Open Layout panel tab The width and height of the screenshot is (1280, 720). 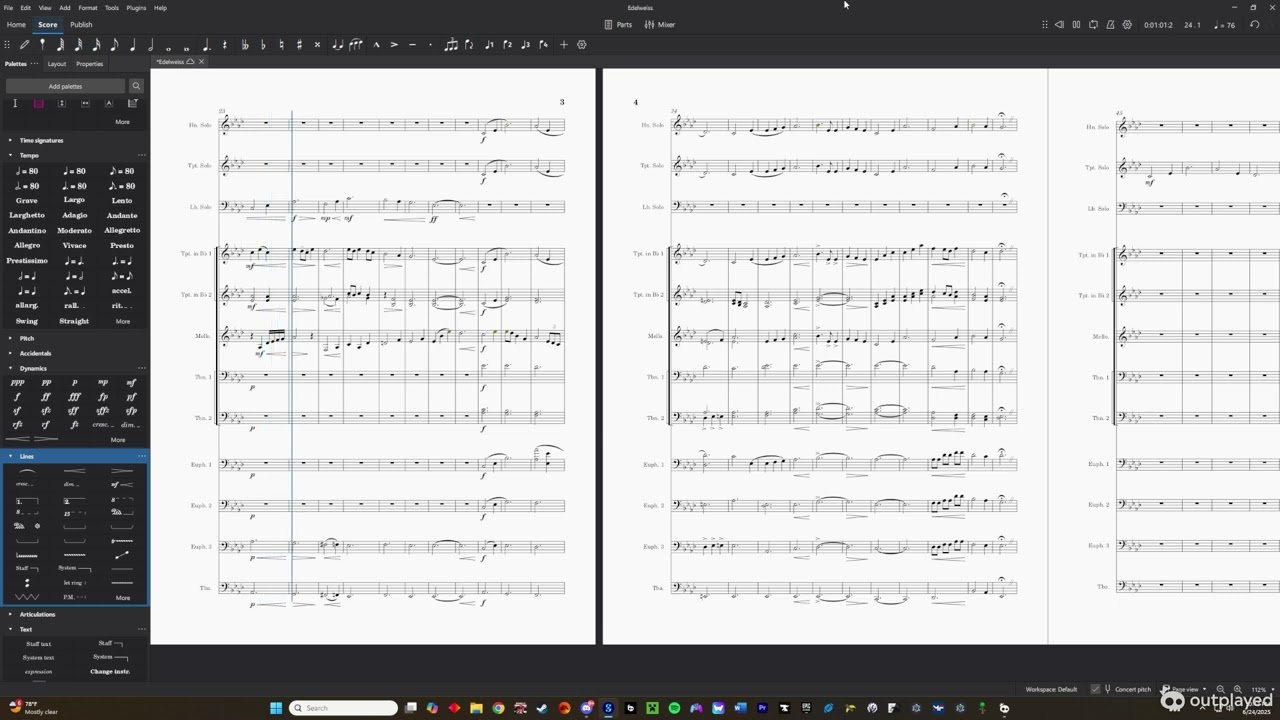coord(57,64)
